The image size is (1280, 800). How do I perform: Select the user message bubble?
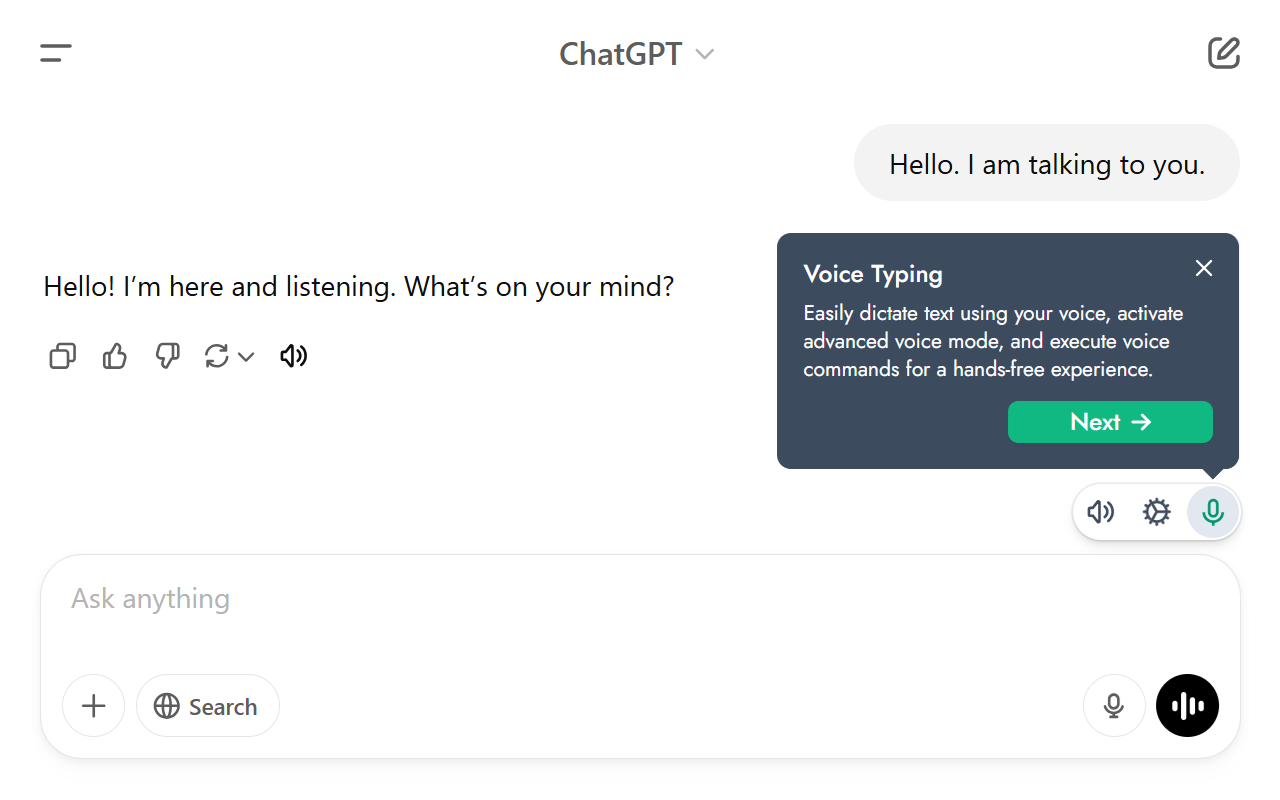click(x=1046, y=163)
